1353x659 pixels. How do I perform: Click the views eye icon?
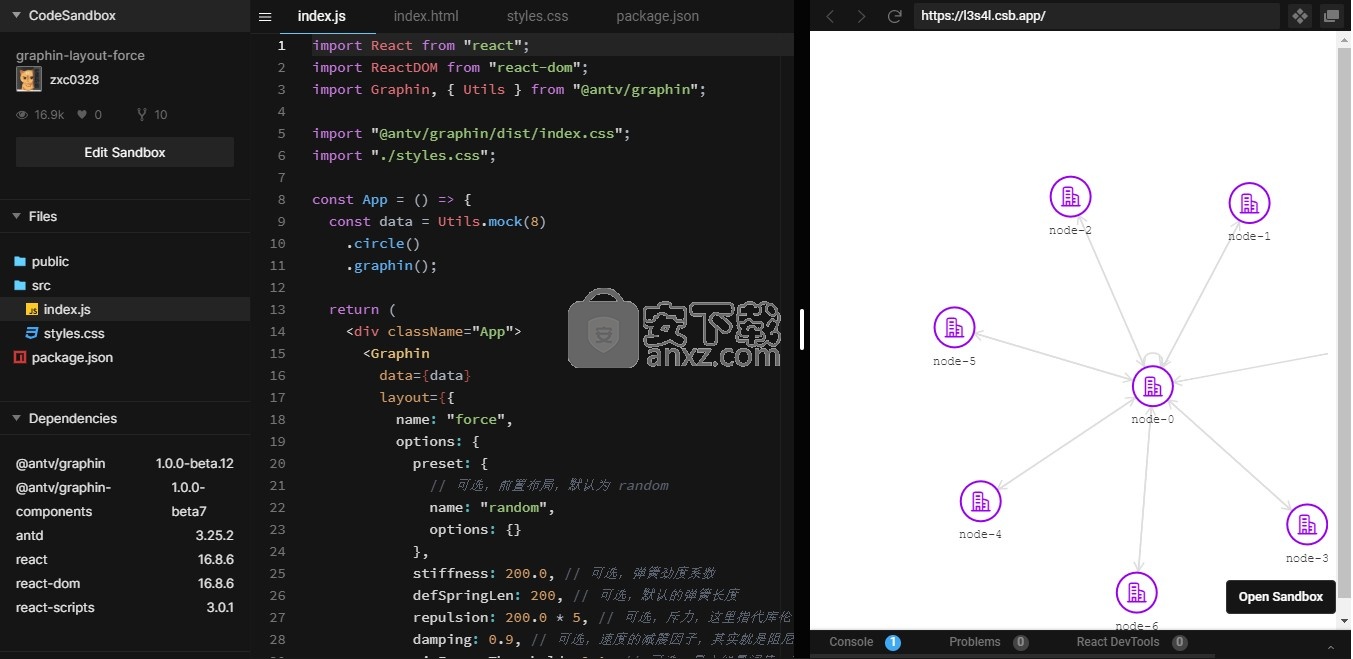22,115
